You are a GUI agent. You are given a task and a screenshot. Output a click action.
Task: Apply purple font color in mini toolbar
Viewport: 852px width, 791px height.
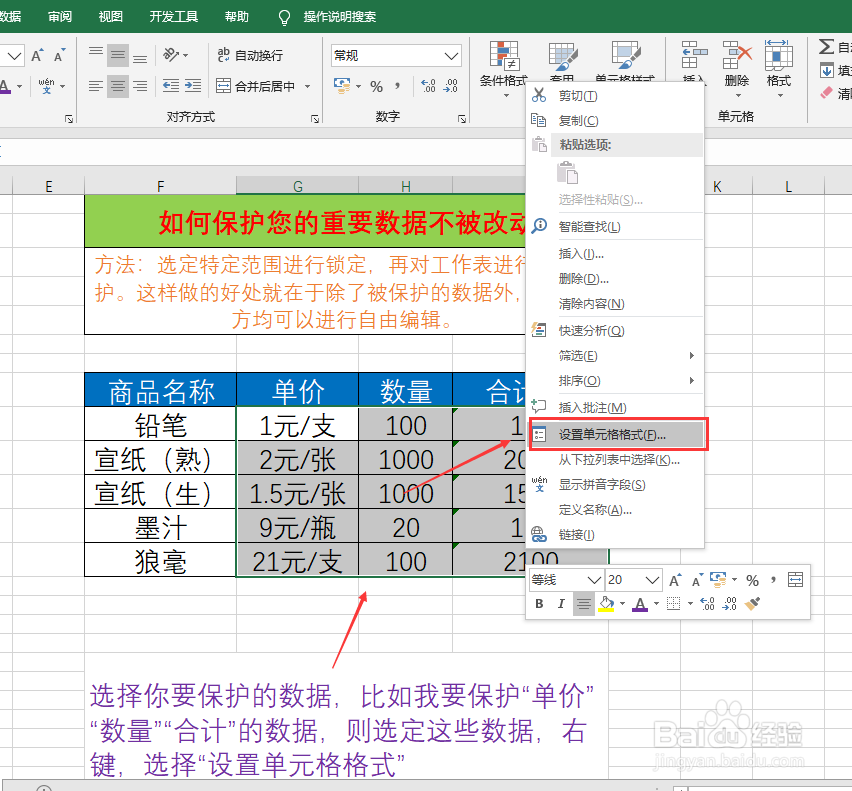point(640,604)
